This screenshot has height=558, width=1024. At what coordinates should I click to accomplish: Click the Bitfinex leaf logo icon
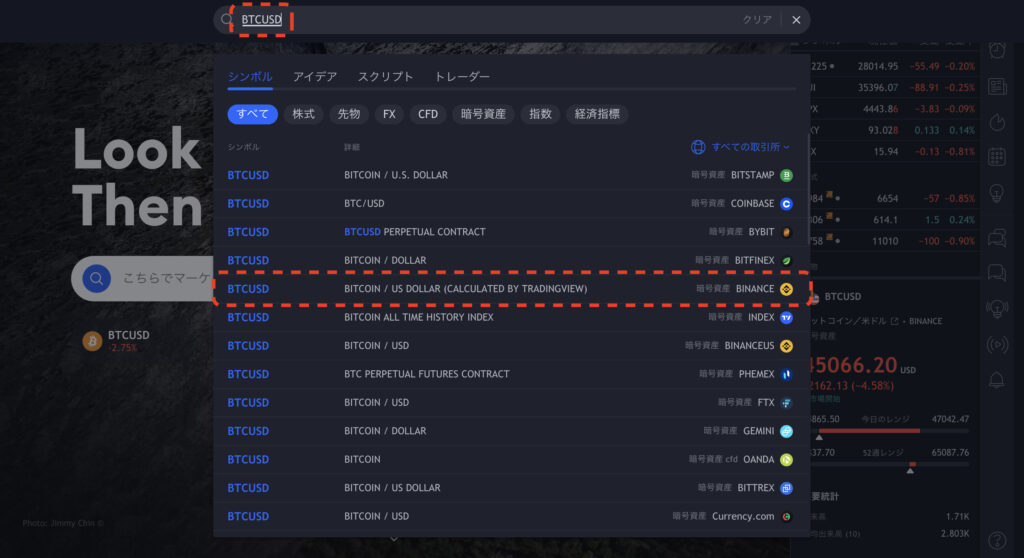pos(786,261)
